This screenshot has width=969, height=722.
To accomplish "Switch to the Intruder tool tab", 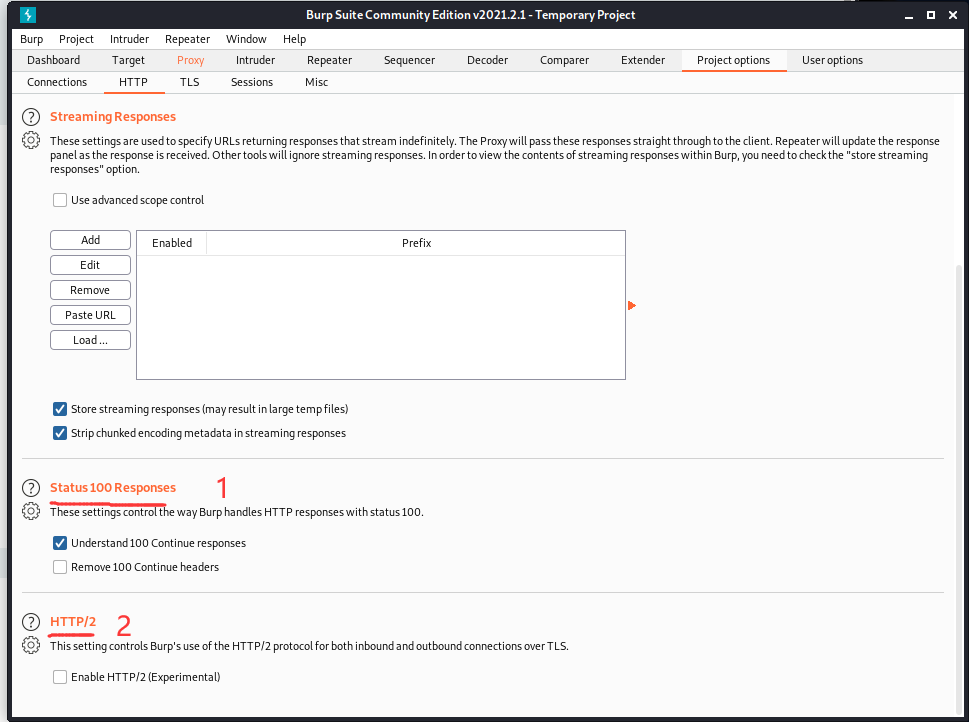I will tap(255, 60).
